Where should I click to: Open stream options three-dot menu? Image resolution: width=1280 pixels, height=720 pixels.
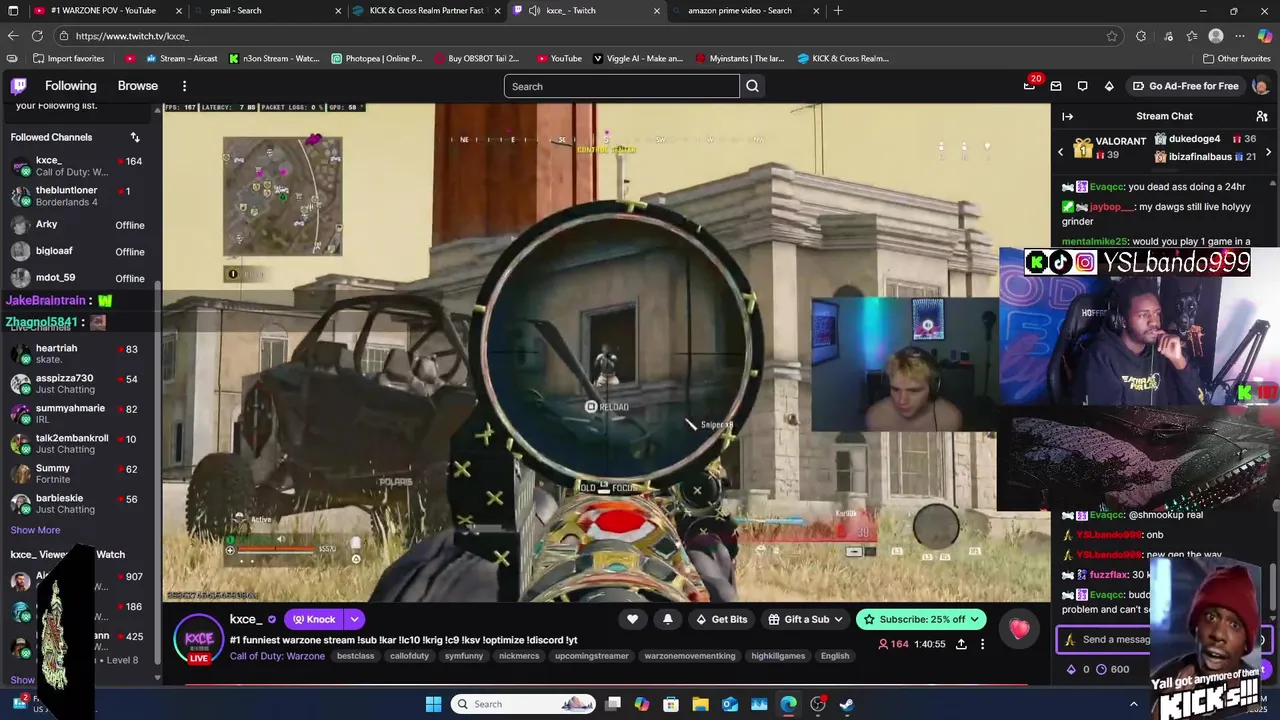pos(982,644)
